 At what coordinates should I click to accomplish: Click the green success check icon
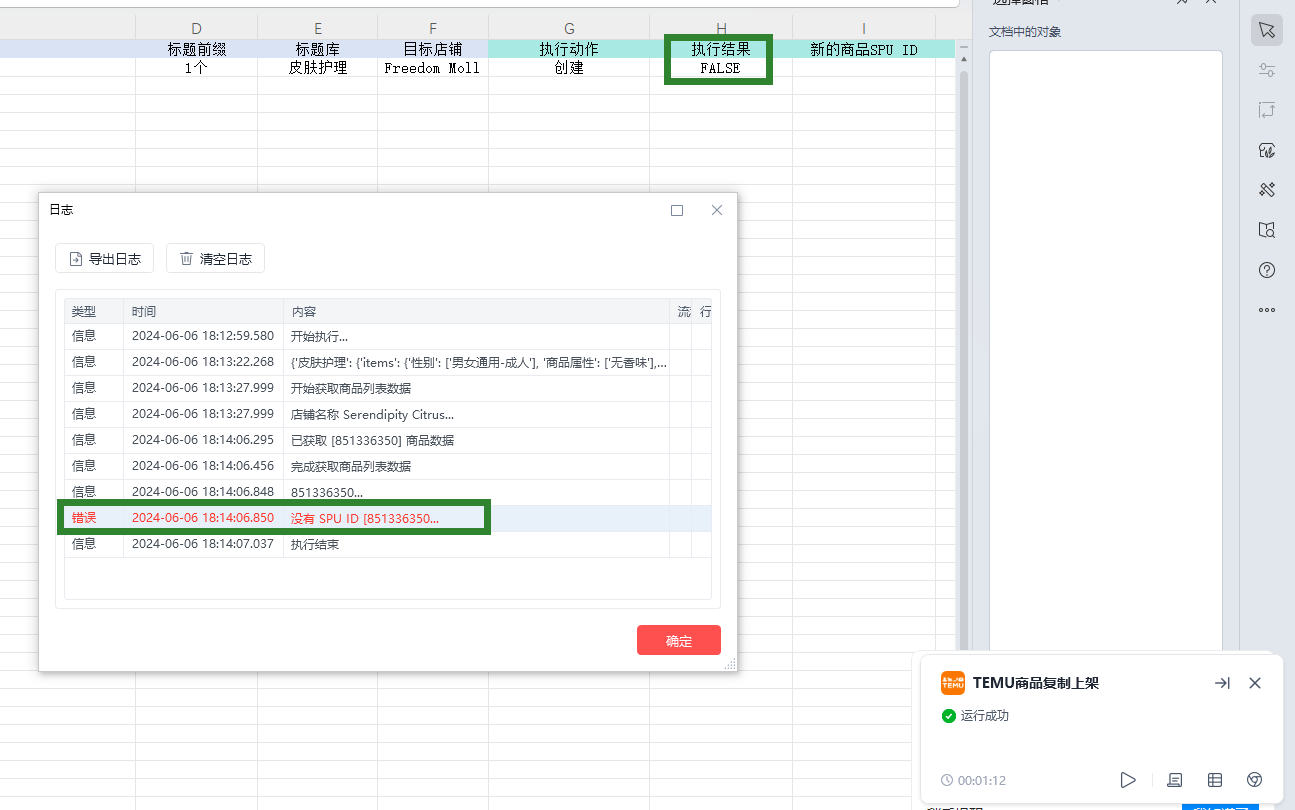(949, 716)
